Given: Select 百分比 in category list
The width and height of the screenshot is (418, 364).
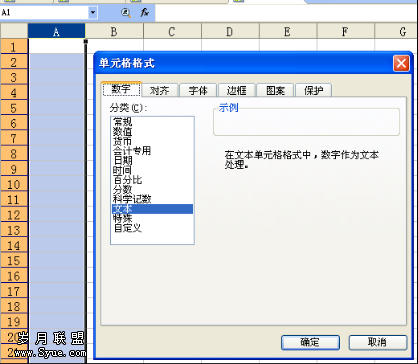Looking at the screenshot, I should (x=152, y=180).
